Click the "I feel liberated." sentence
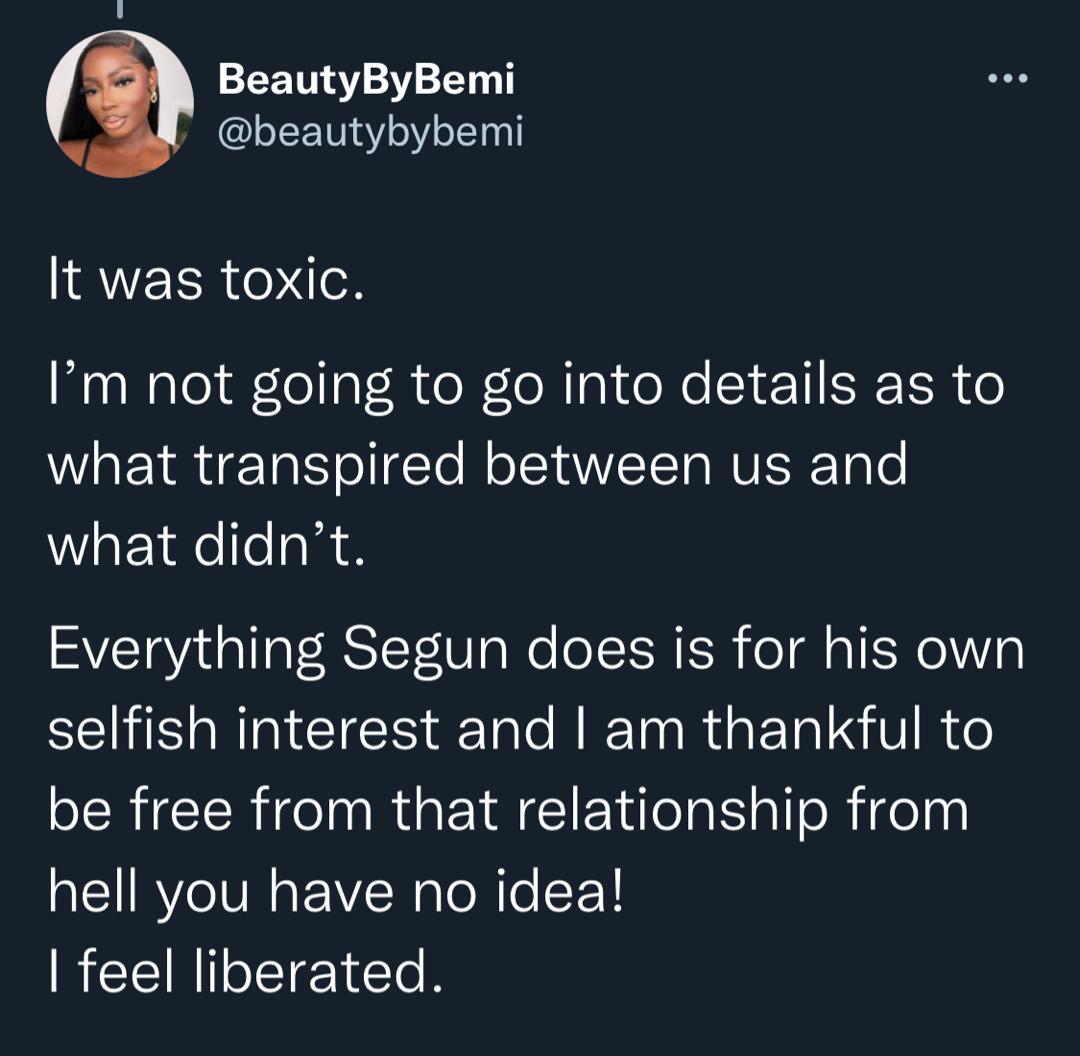This screenshot has height=1056, width=1080. tap(246, 970)
